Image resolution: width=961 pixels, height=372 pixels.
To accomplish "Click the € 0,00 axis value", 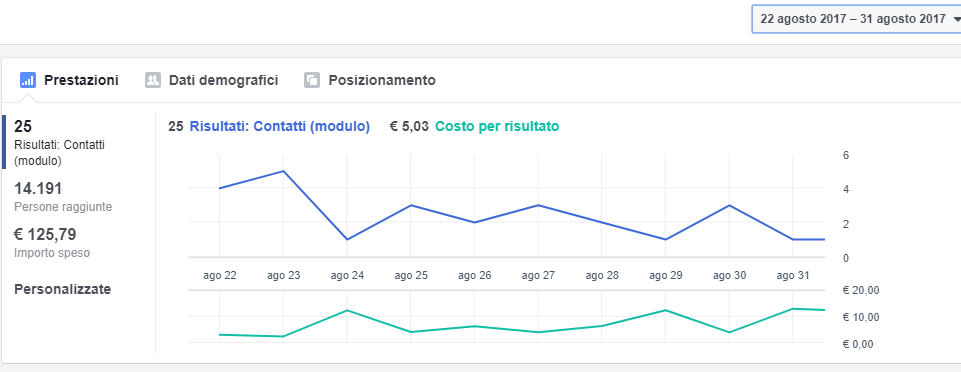I will tap(859, 344).
